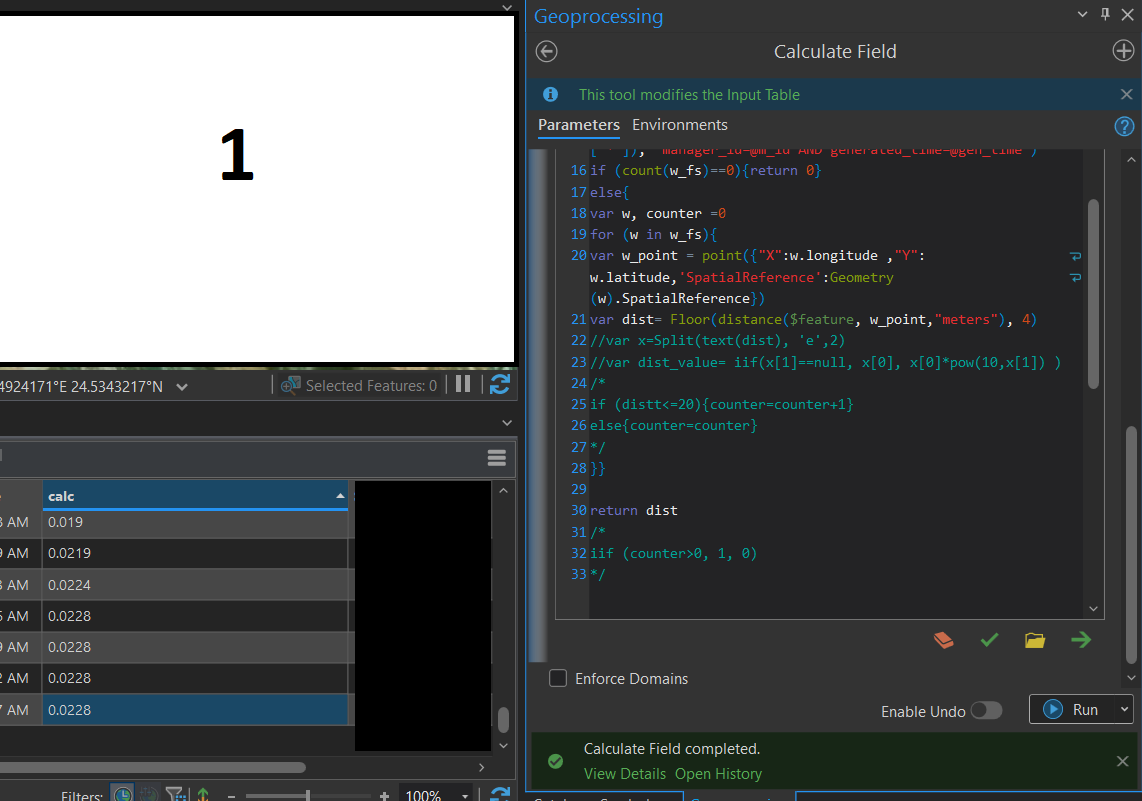The height and width of the screenshot is (801, 1142).
Task: Import an expression via the folder icon
Action: tap(1035, 640)
